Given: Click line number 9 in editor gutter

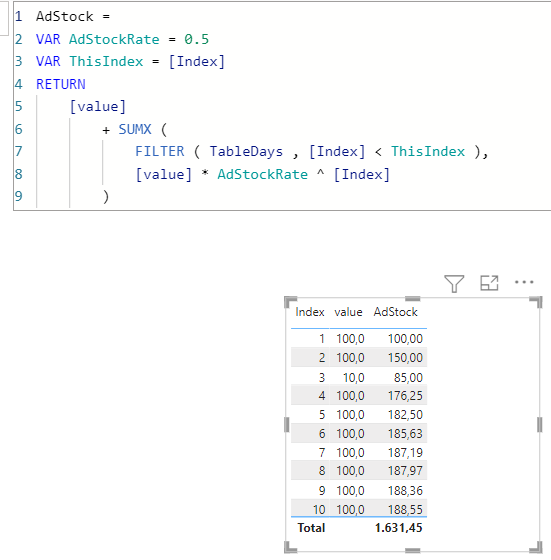Looking at the screenshot, I should 19,196.
